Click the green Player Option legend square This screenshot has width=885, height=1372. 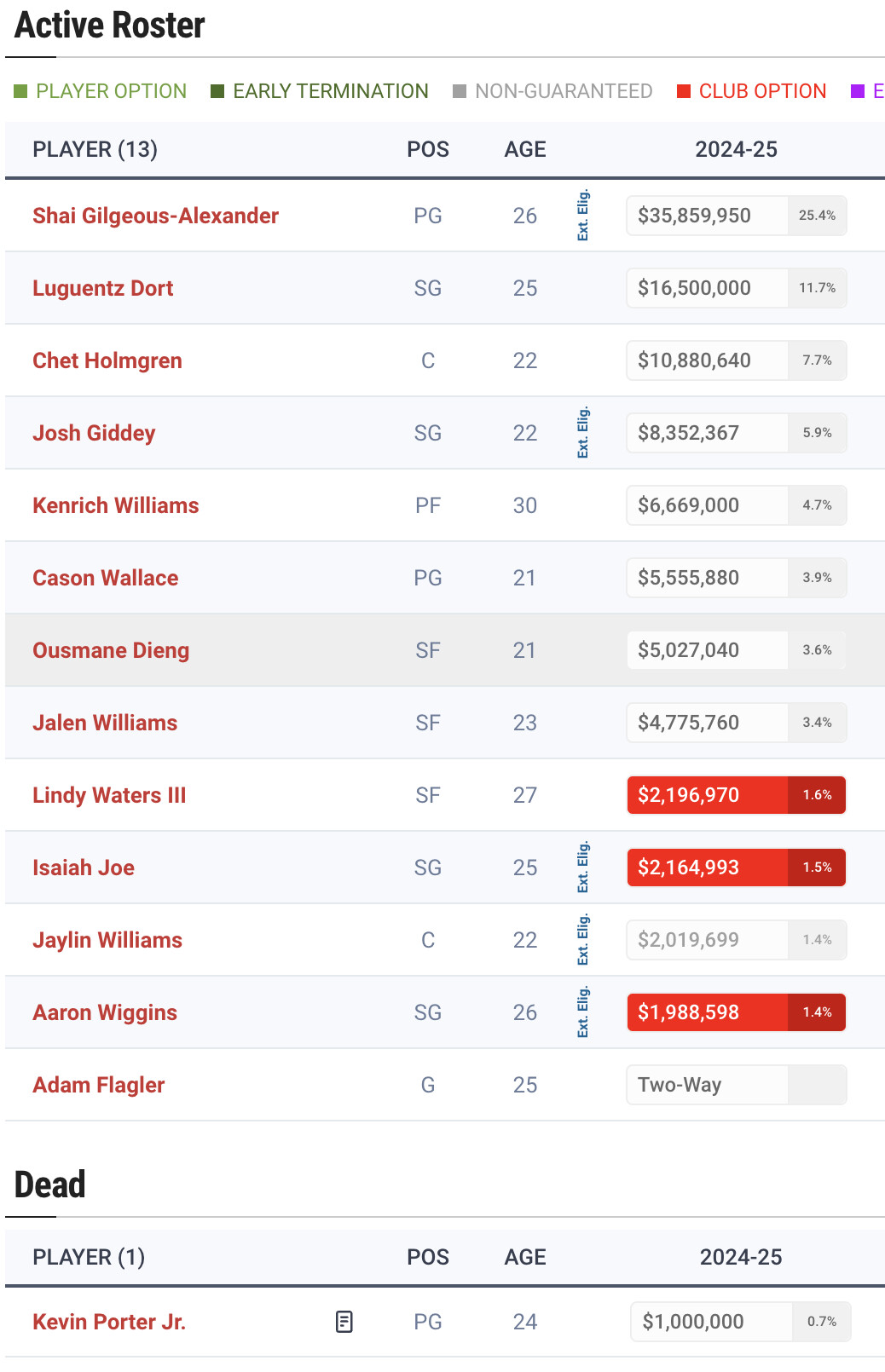click(21, 91)
